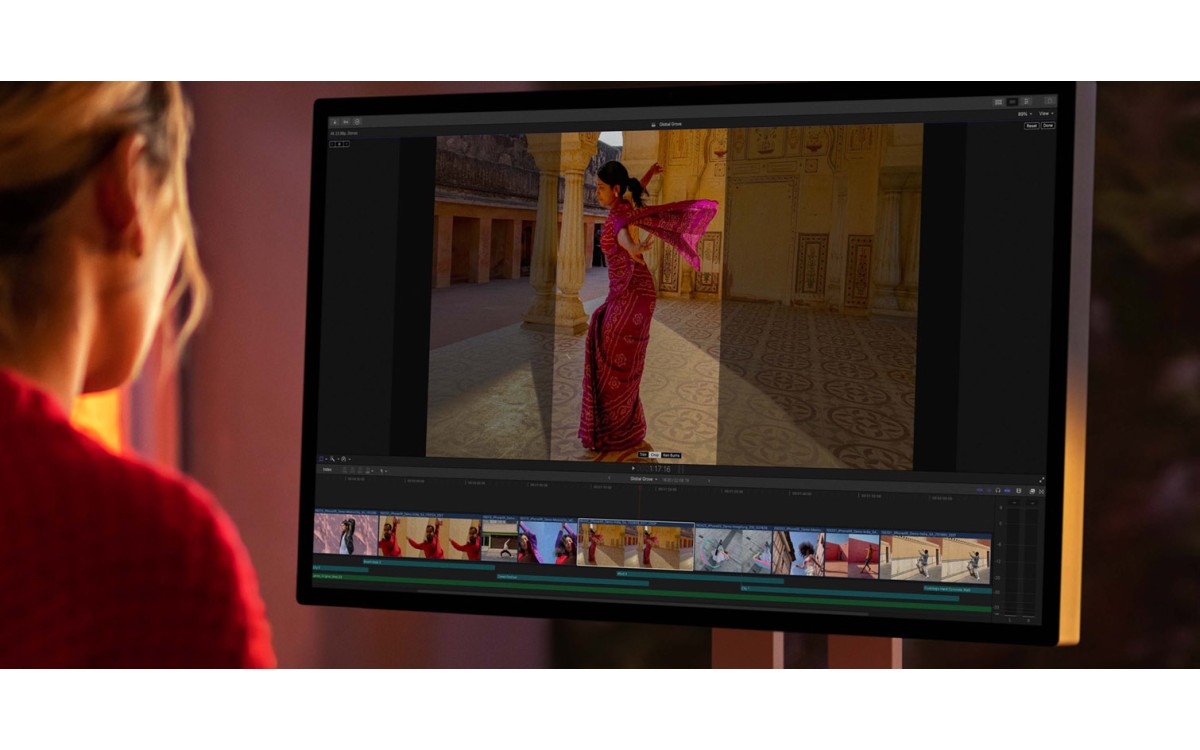Click the audio meters panel
This screenshot has height=750, width=1200.
(x=1018, y=560)
